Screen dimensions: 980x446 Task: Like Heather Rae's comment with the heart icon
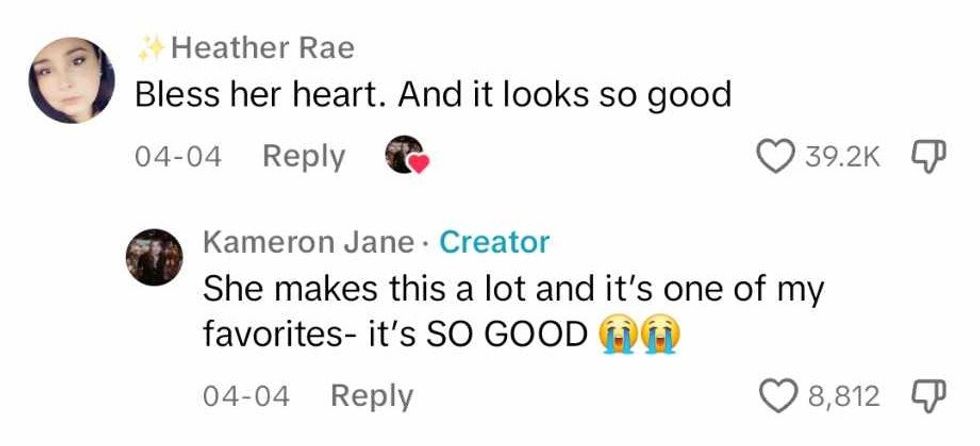(x=777, y=157)
